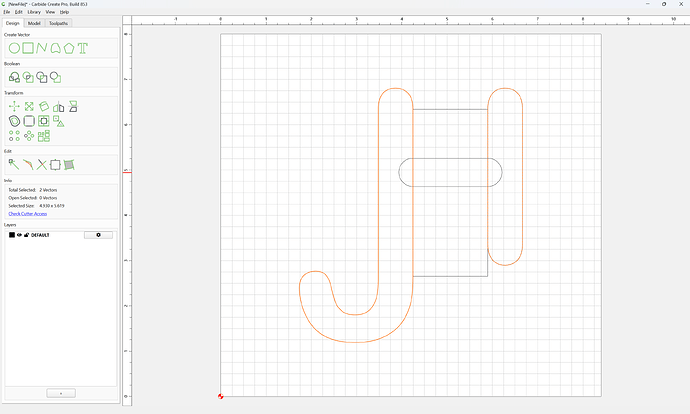Apply Boolean Union to selected vectors
Viewport: 690px width, 414px height.
[14, 77]
